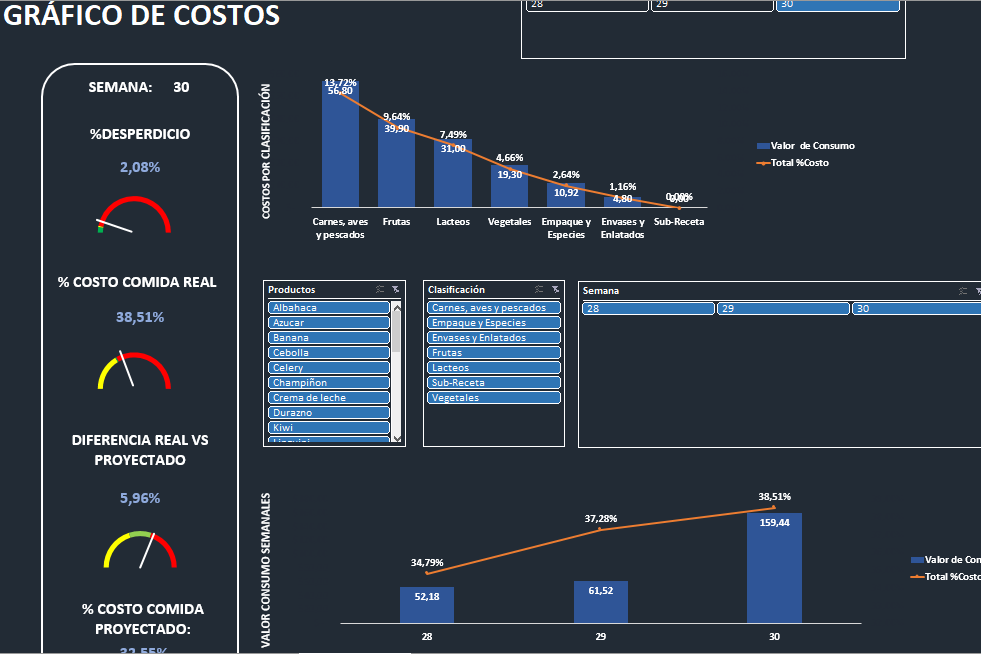
Task: Select the Valor de Consumo legend swatch
Action: point(763,146)
